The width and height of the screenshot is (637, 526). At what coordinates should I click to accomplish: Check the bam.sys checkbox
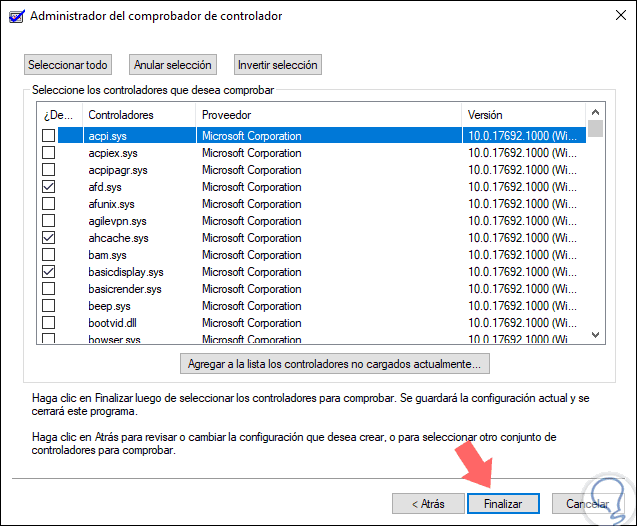click(49, 255)
